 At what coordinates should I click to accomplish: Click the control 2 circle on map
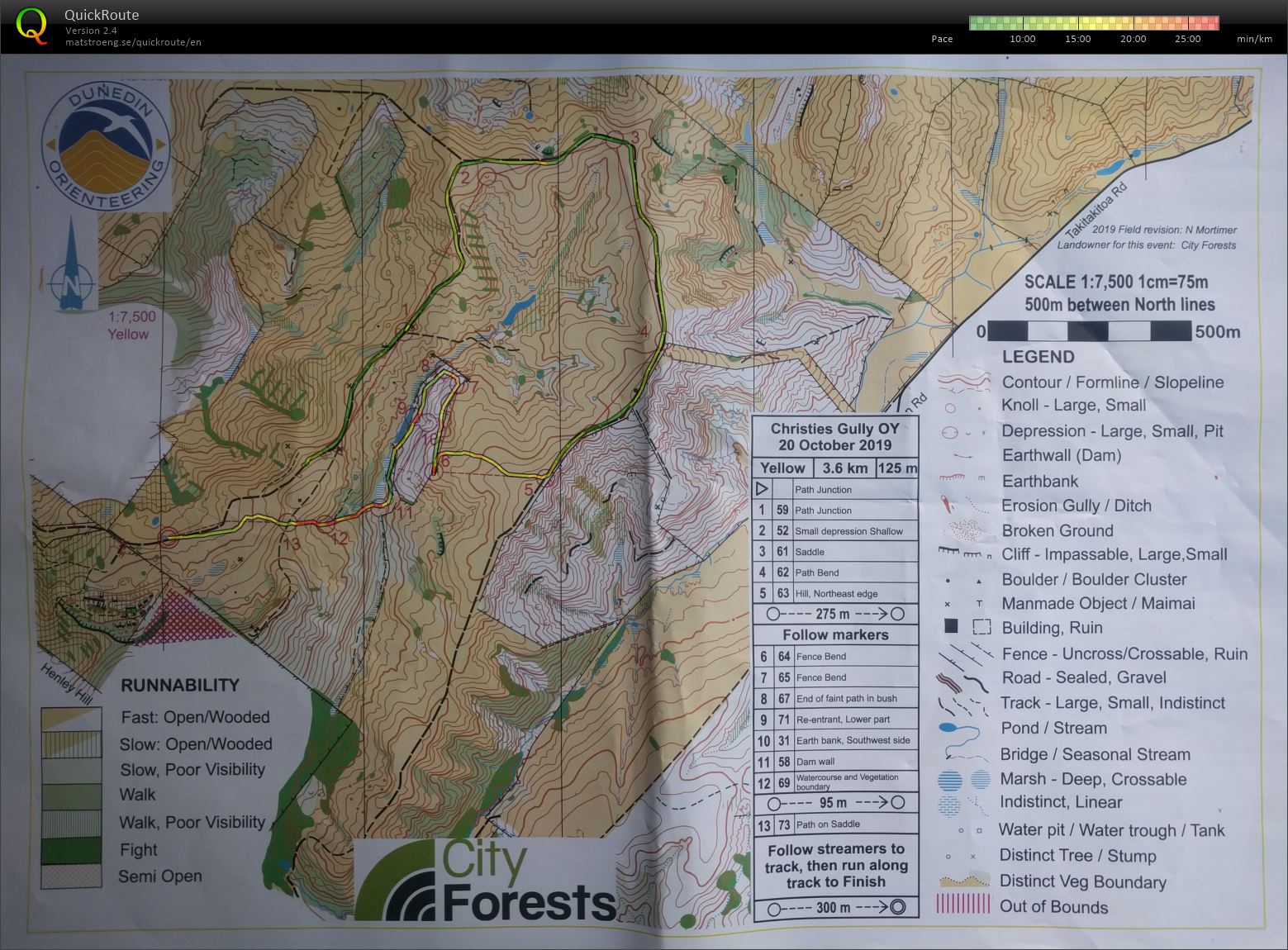[487, 177]
